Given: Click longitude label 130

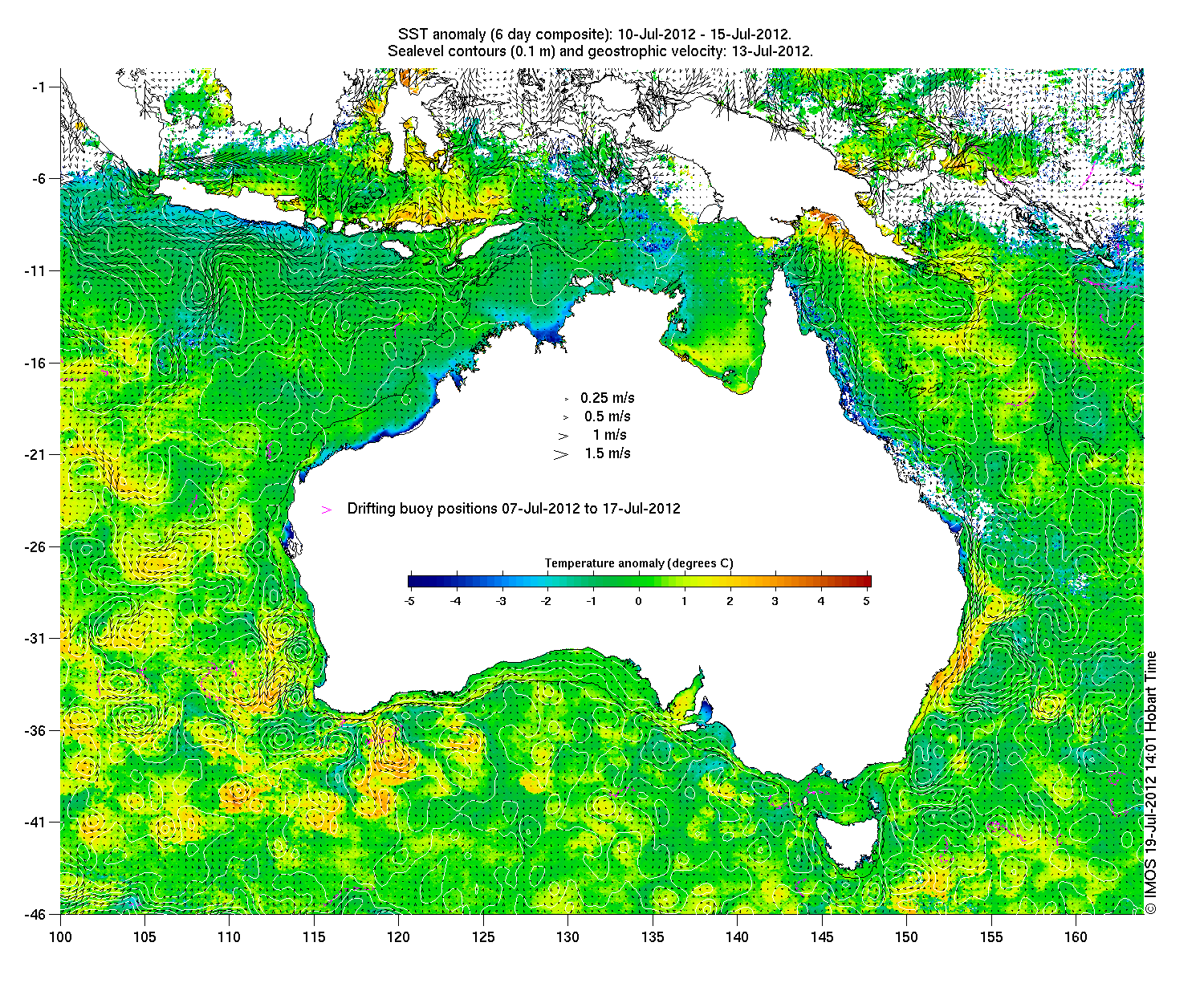Looking at the screenshot, I should click(x=567, y=937).
